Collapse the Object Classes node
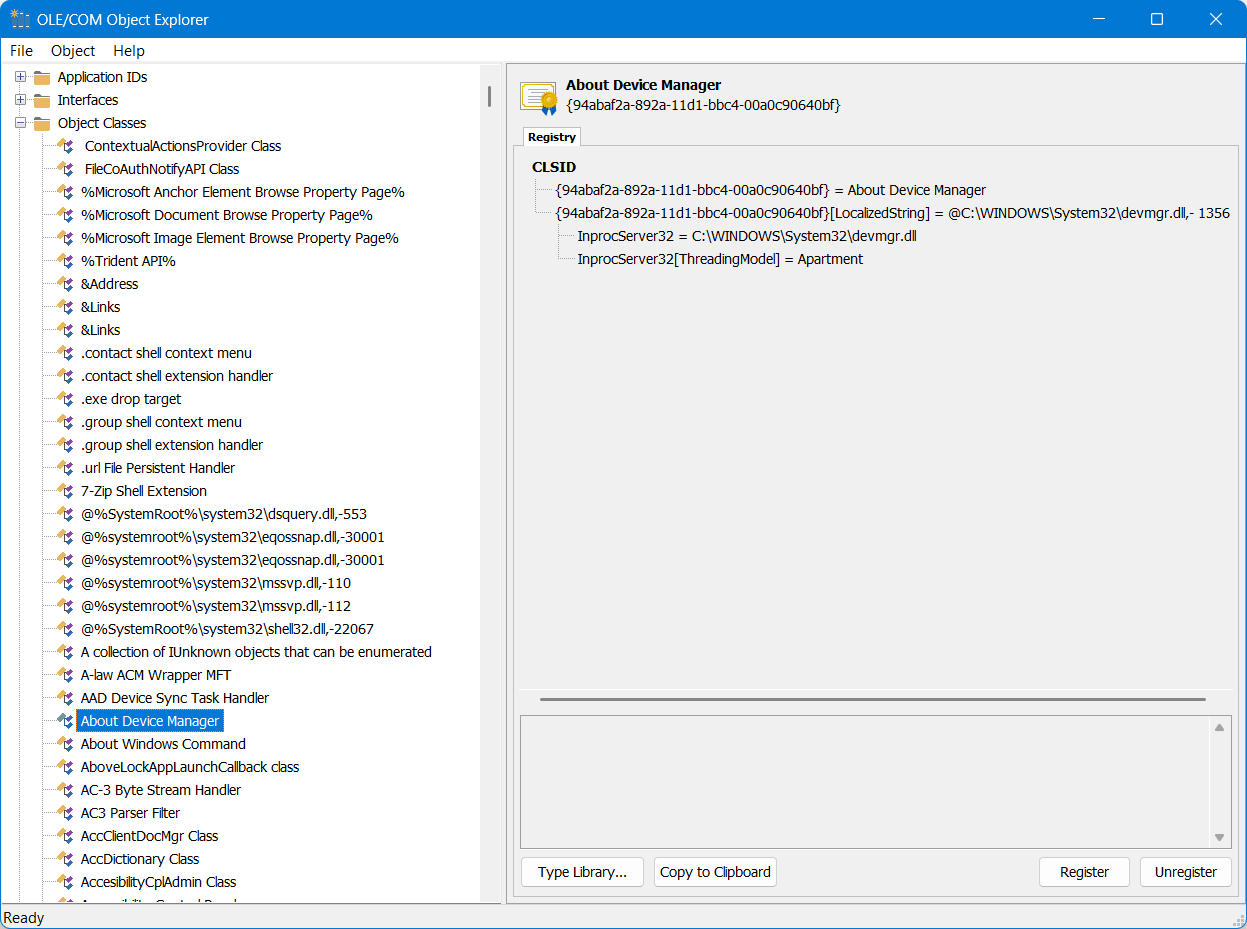Image resolution: width=1247 pixels, height=929 pixels. (20, 123)
